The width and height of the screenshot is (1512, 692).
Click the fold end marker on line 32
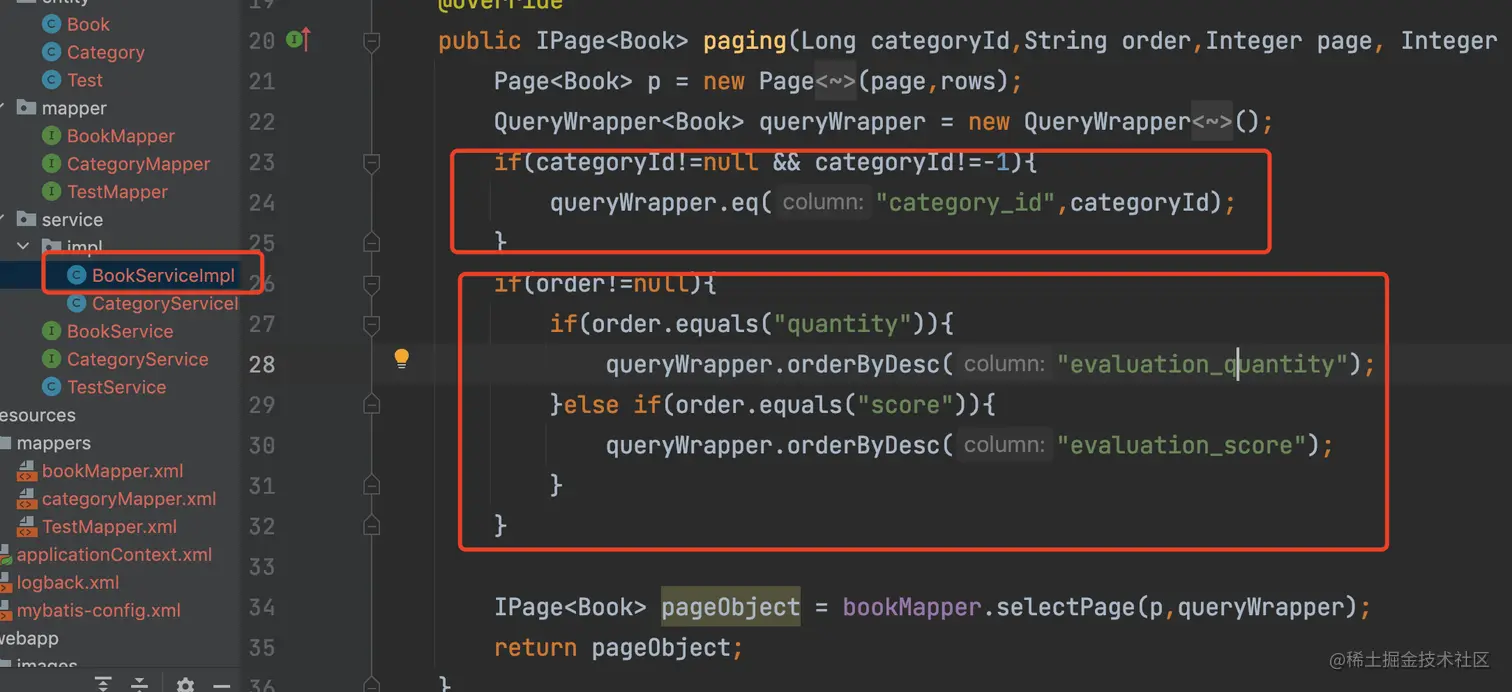[x=372, y=526]
